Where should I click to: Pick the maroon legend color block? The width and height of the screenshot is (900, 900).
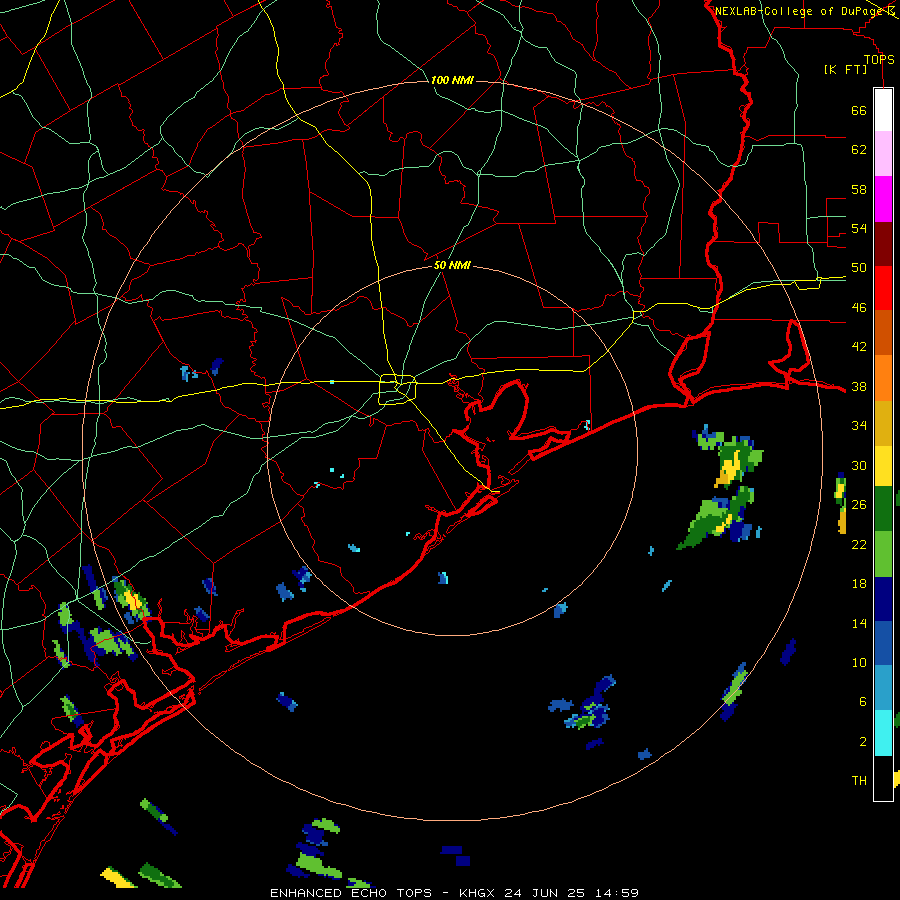(x=883, y=244)
